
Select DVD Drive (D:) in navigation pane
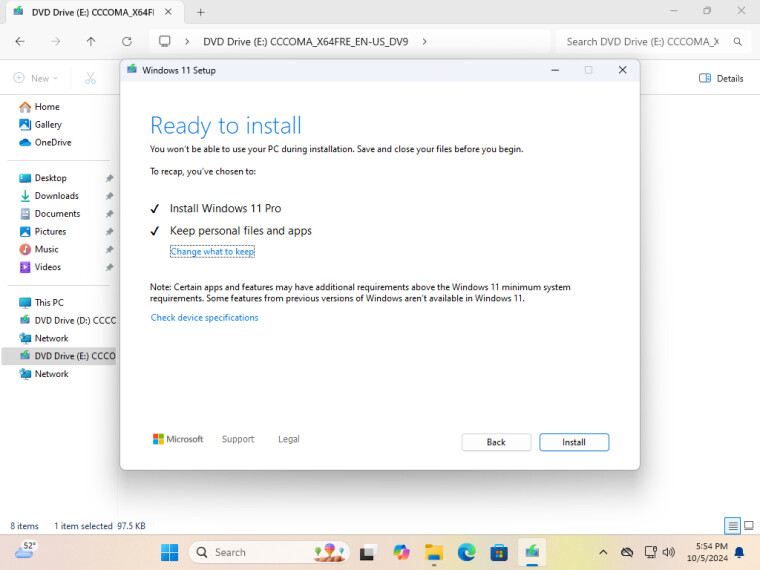[67, 320]
